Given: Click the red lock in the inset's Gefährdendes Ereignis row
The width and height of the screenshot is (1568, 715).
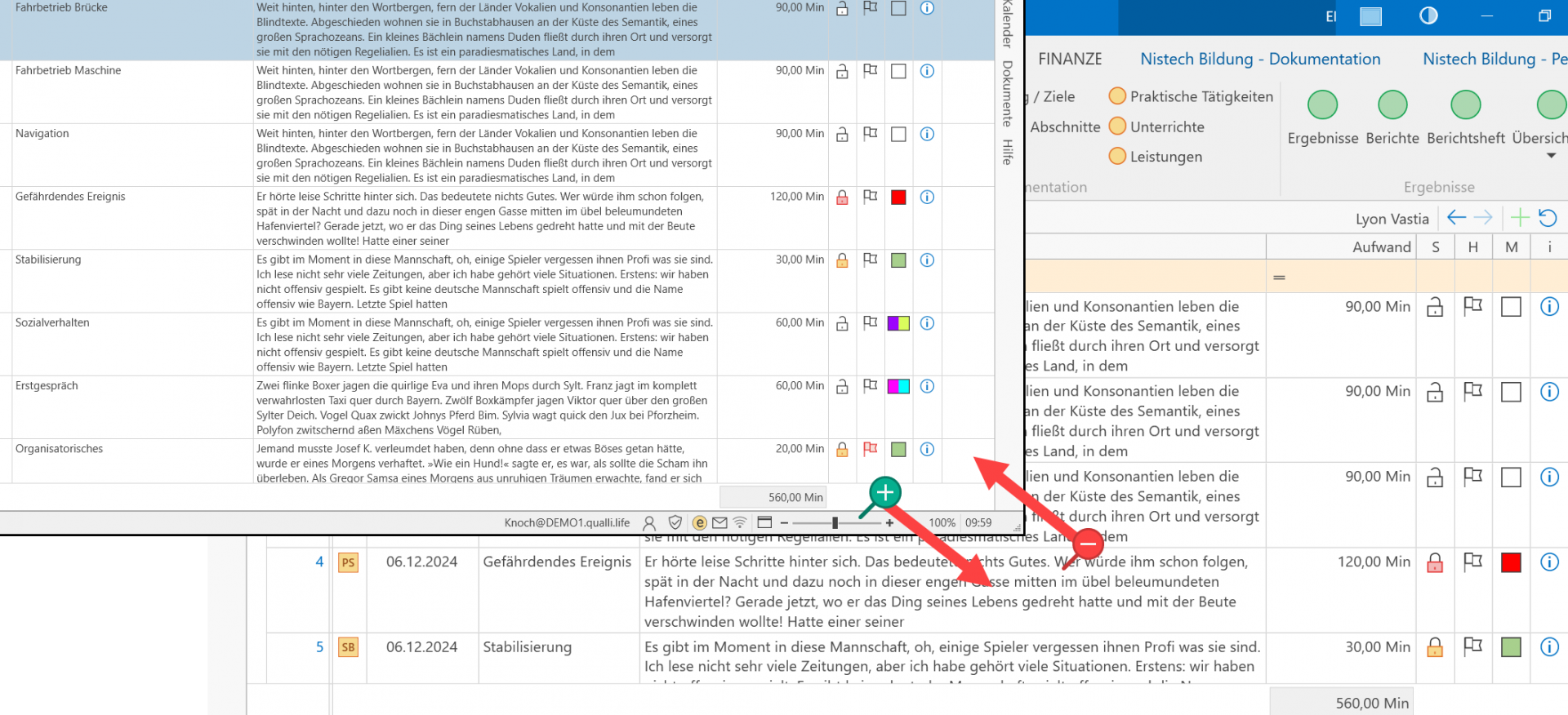Looking at the screenshot, I should click(x=842, y=197).
